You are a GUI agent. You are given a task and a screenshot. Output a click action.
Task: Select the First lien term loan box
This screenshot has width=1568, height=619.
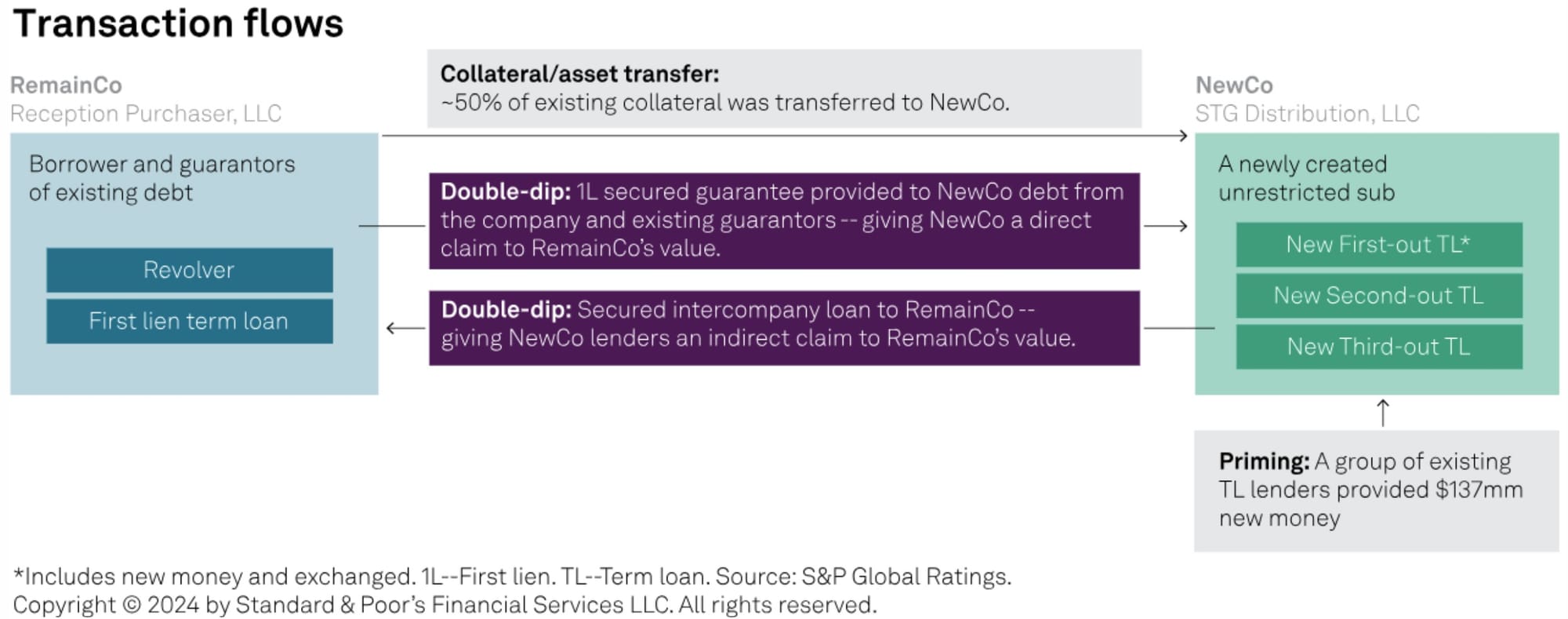point(189,321)
